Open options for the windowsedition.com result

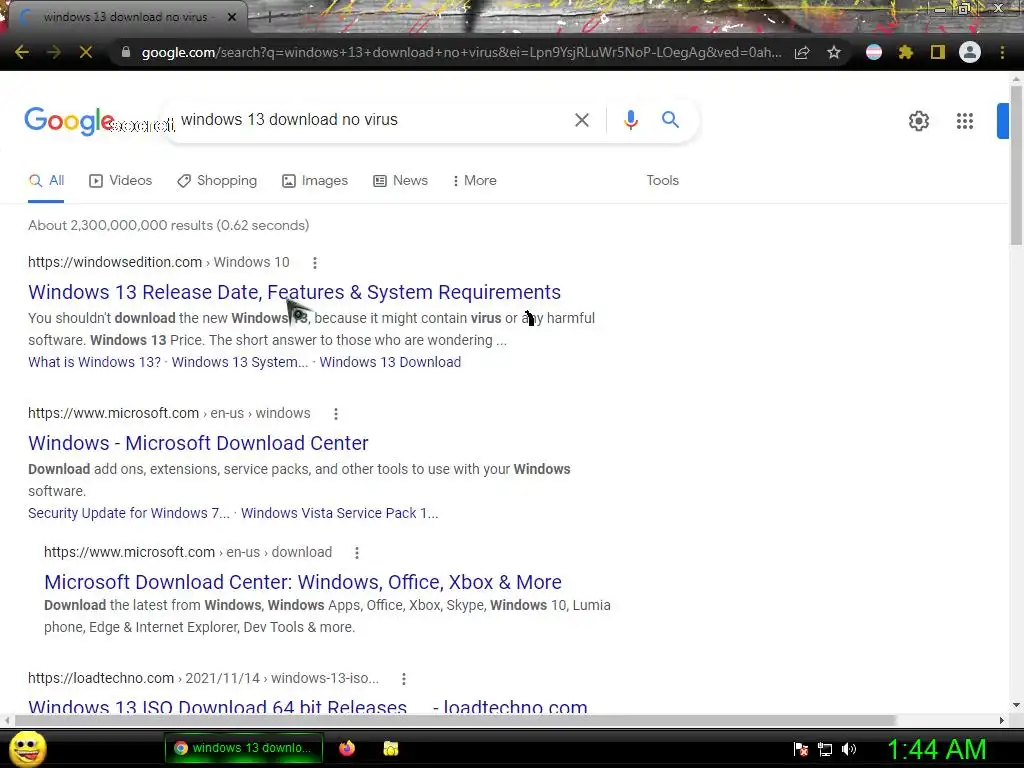click(x=315, y=263)
